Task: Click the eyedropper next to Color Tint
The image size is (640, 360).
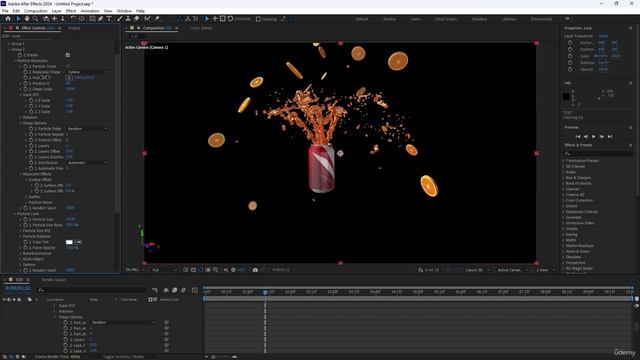Action: coord(78,242)
